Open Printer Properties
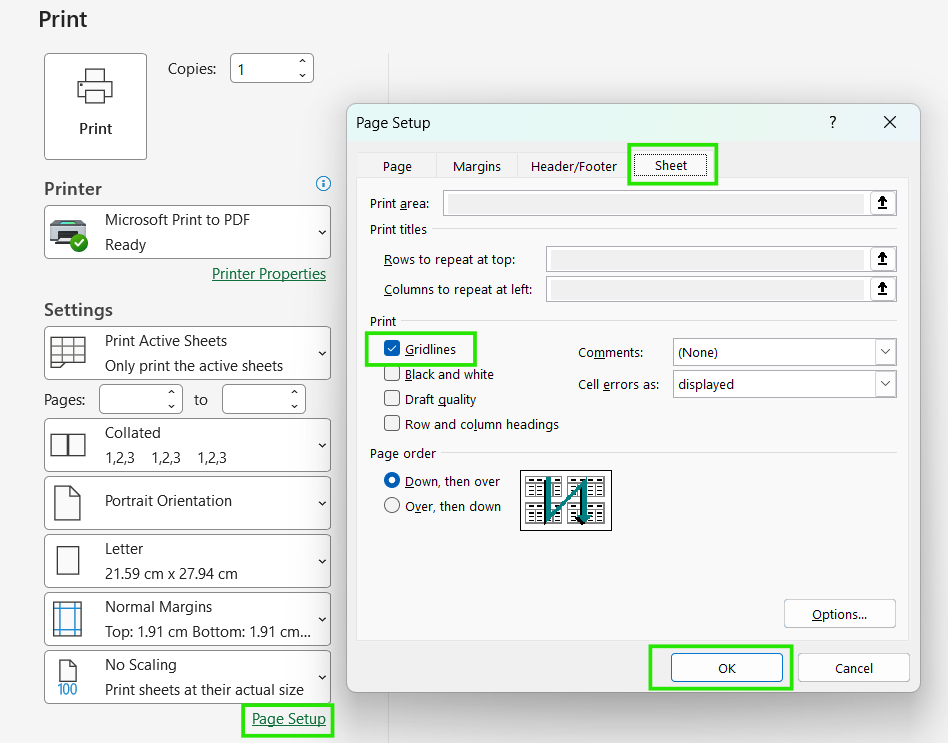Image resolution: width=948 pixels, height=743 pixels. (269, 273)
